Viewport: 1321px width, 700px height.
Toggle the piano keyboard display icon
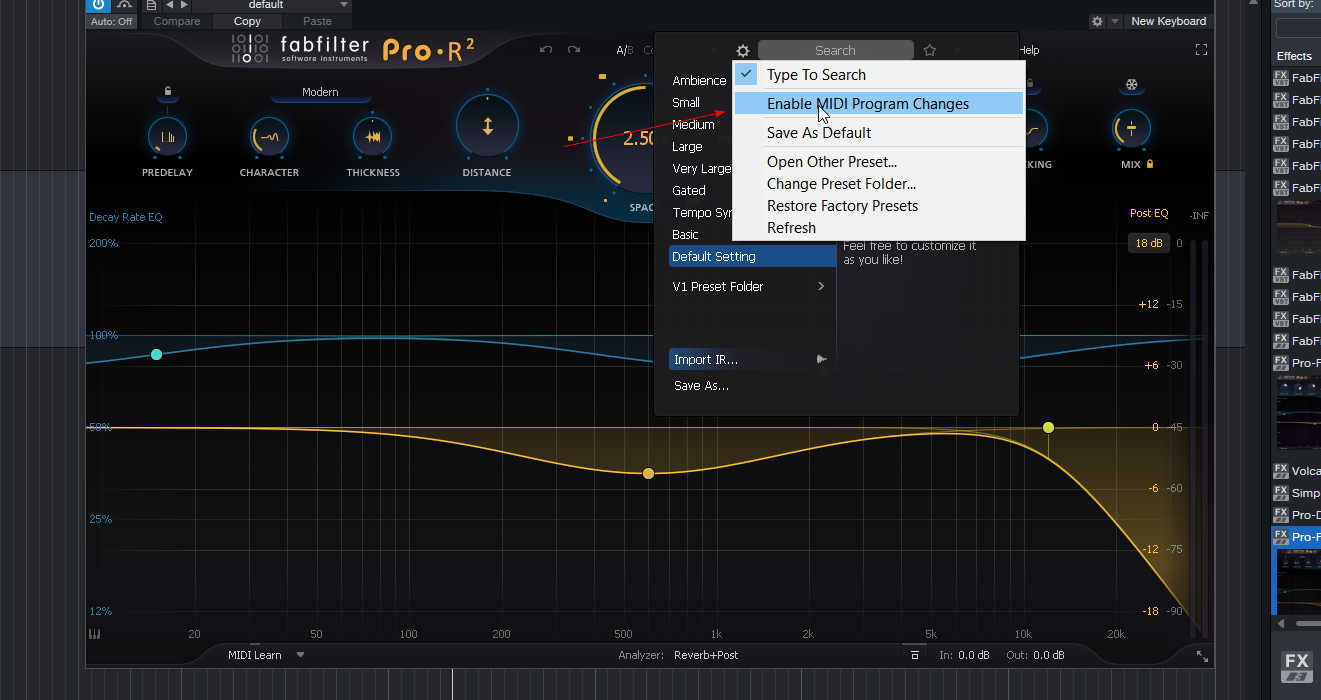point(95,634)
